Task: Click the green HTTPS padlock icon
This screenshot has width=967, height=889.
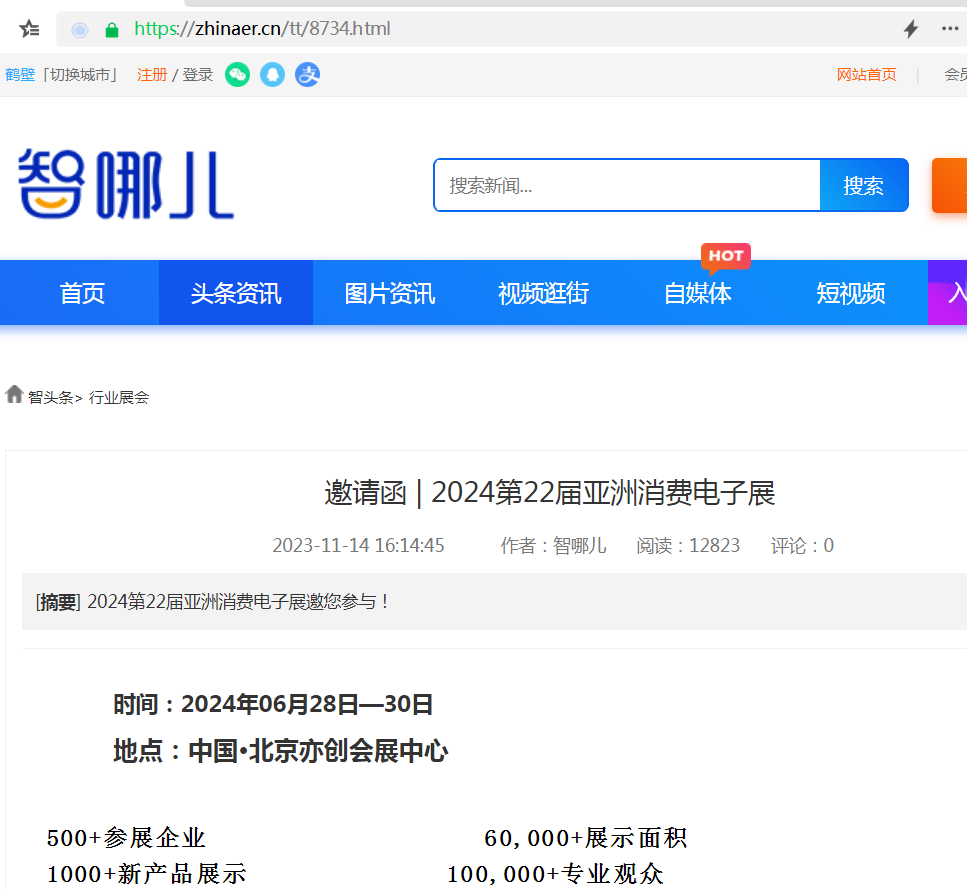Action: click(x=112, y=30)
